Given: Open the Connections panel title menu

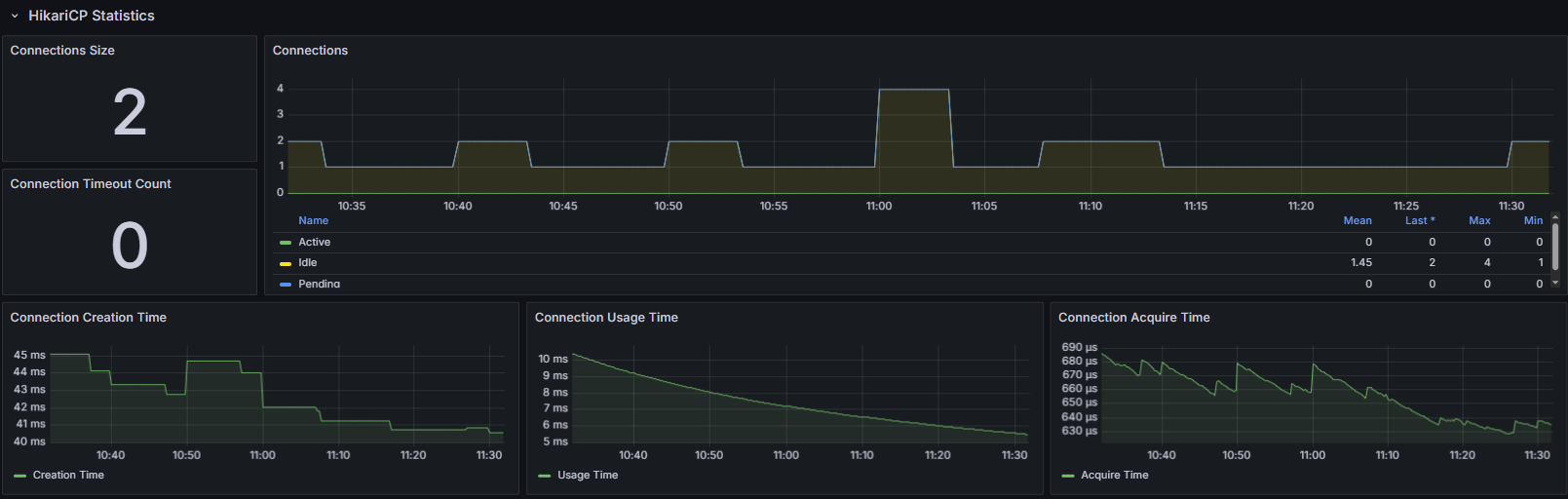Looking at the screenshot, I should 310,51.
